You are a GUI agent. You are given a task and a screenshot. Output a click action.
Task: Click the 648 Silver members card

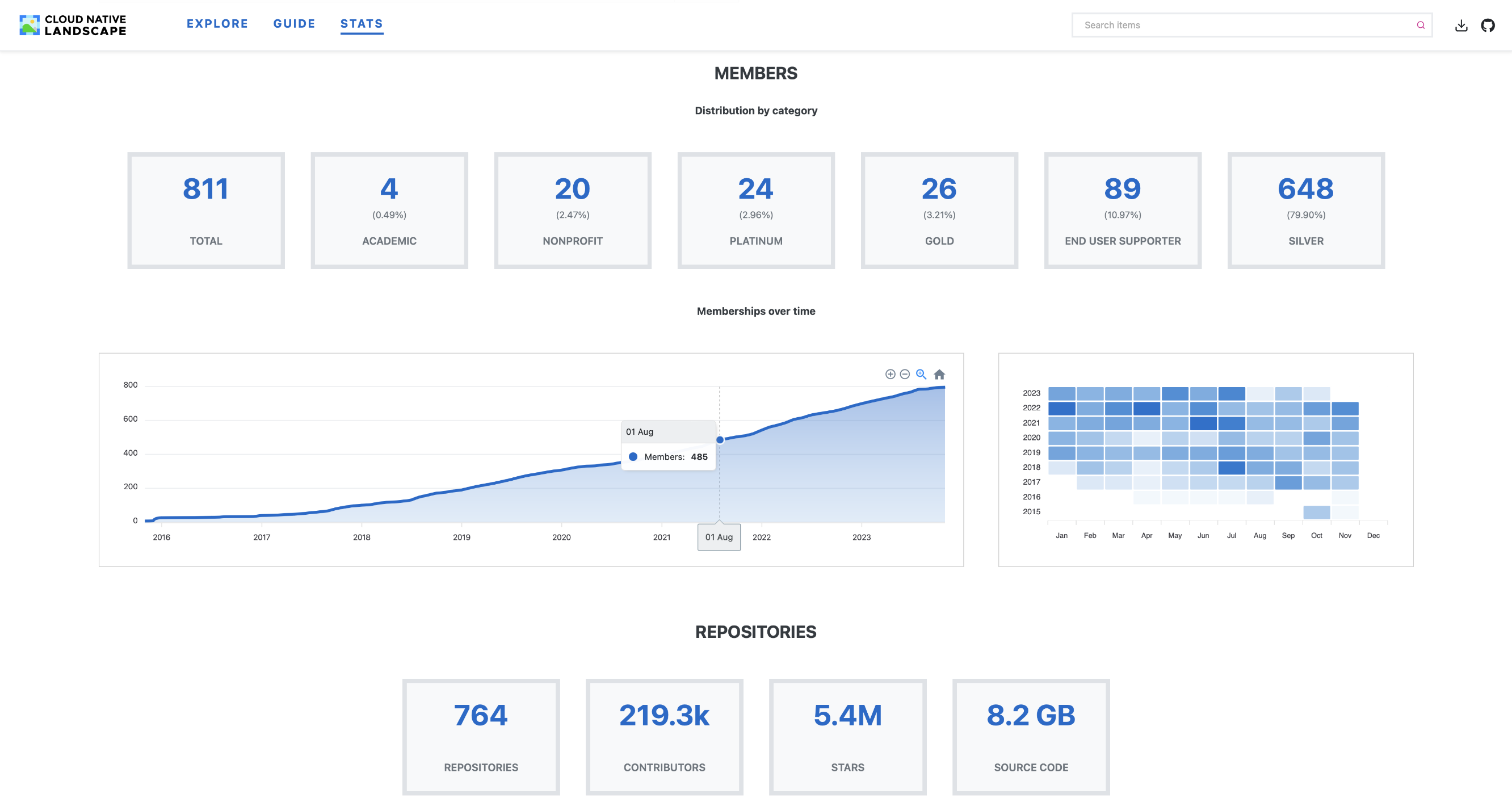[x=1305, y=211]
